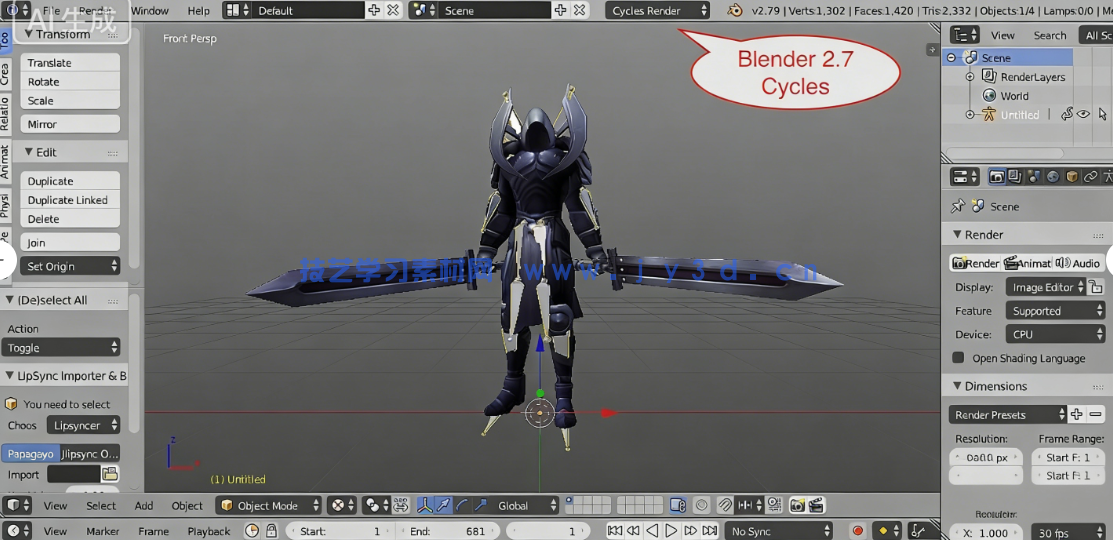Select the Object properties cube tab
The image size is (1113, 540).
point(1072,177)
